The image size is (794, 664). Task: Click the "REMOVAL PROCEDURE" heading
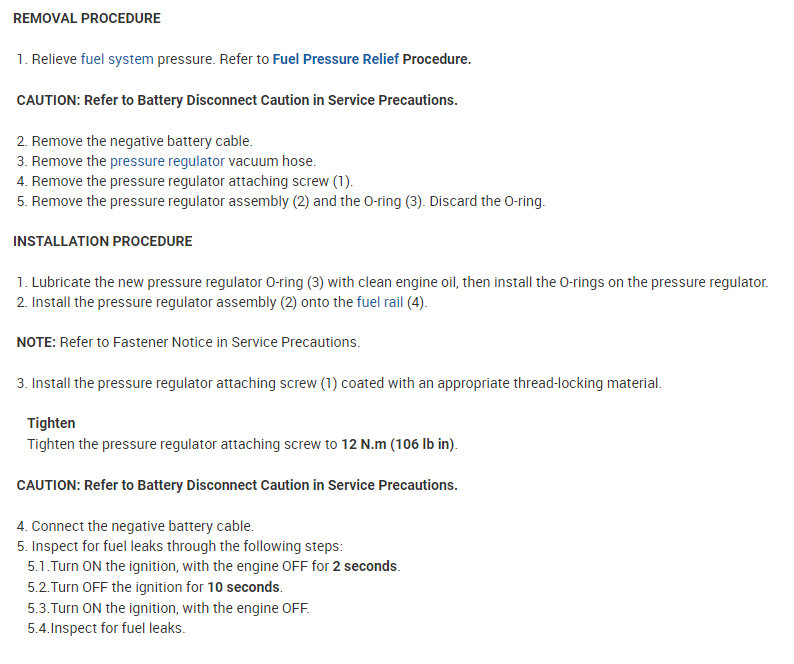pos(87,18)
